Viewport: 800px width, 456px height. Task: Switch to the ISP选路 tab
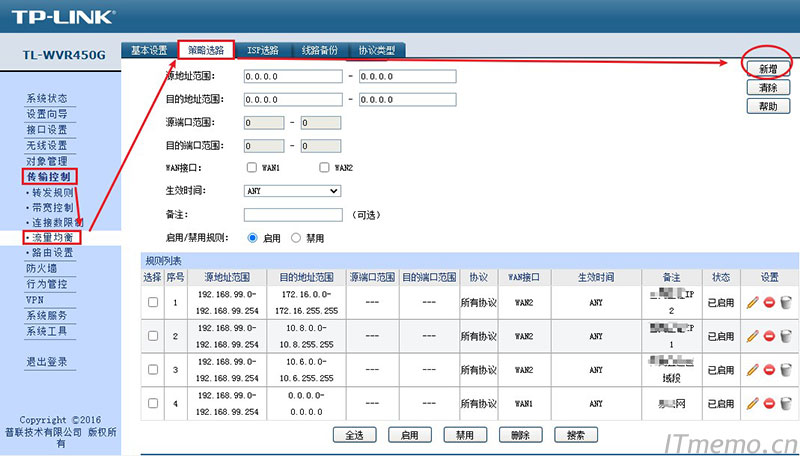coord(263,50)
